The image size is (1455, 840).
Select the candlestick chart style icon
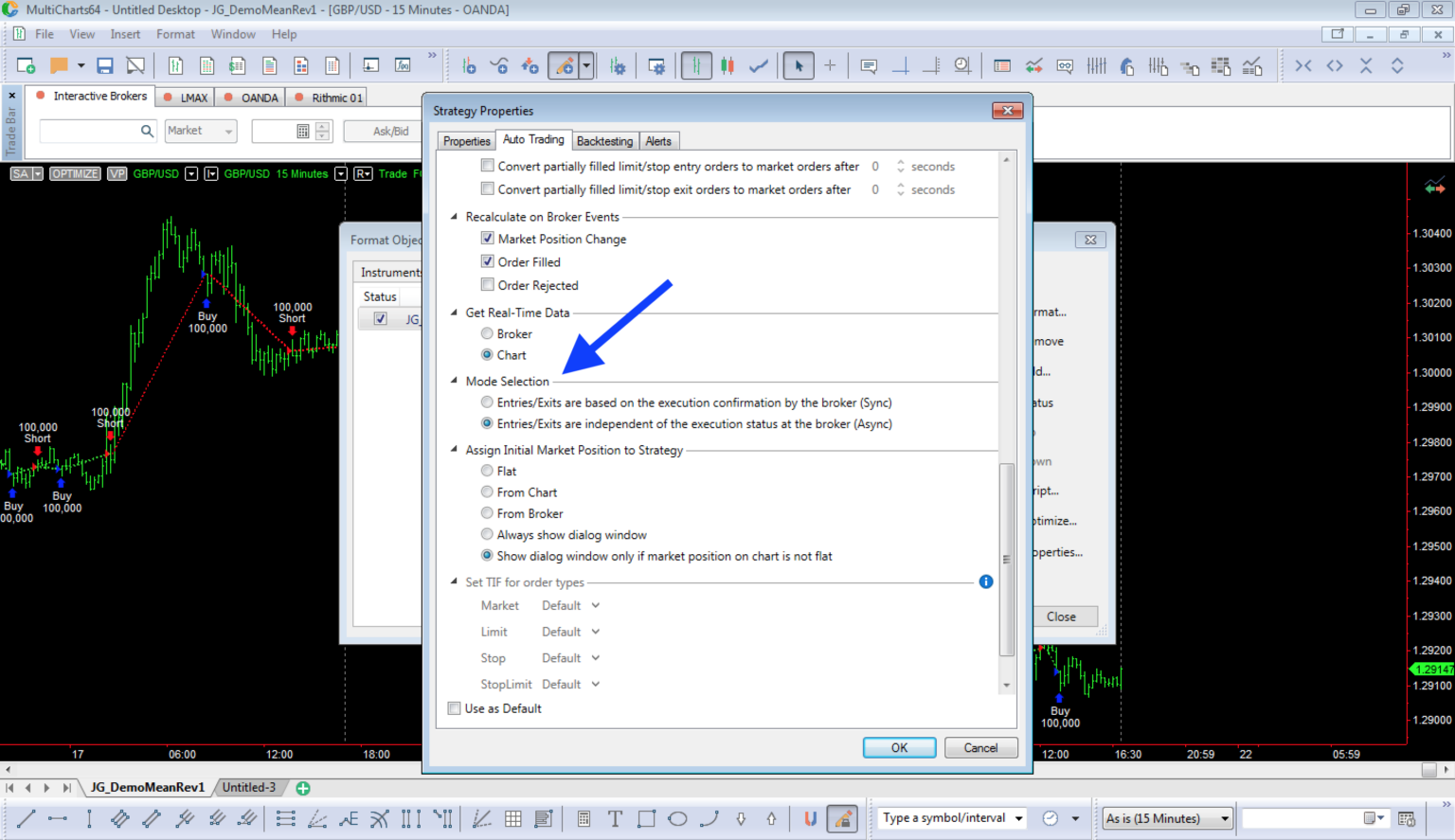pos(727,65)
